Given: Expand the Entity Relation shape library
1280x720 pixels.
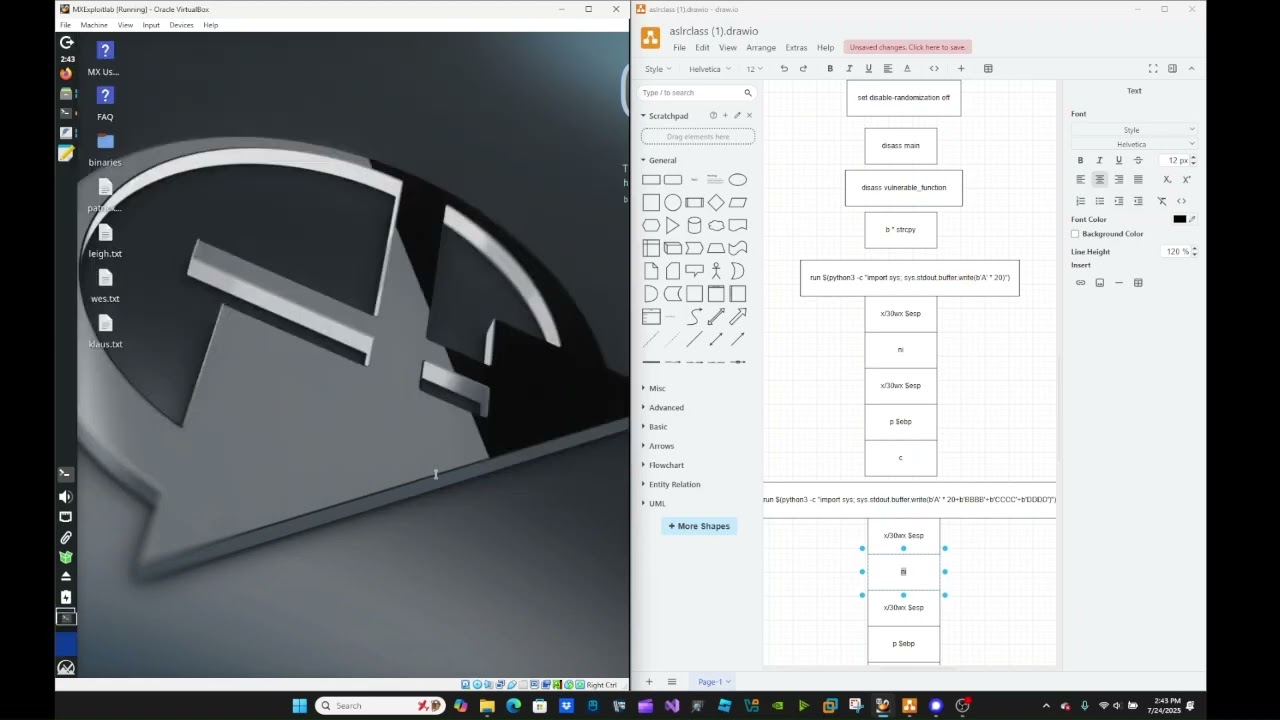Looking at the screenshot, I should [x=674, y=484].
